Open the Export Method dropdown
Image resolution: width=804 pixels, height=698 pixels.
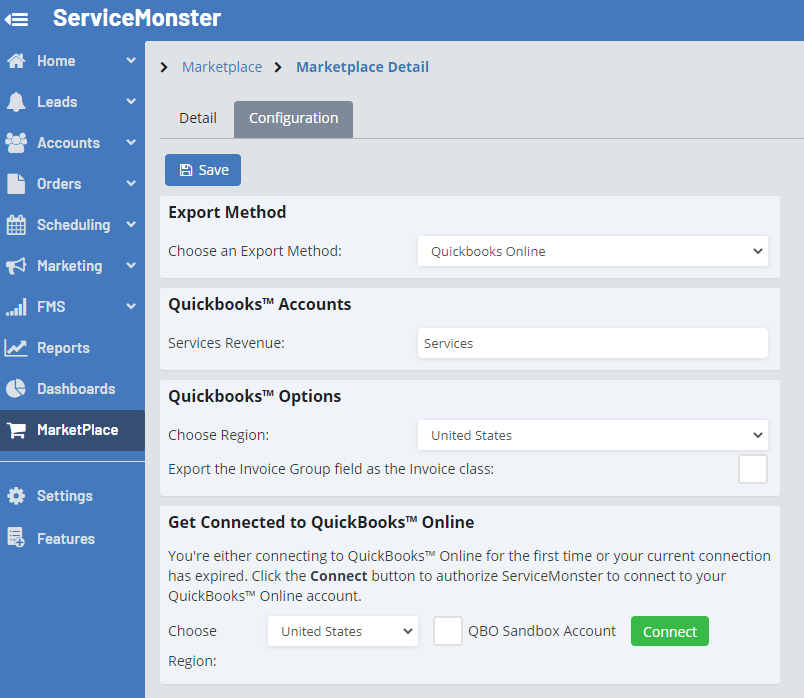pyautogui.click(x=592, y=251)
